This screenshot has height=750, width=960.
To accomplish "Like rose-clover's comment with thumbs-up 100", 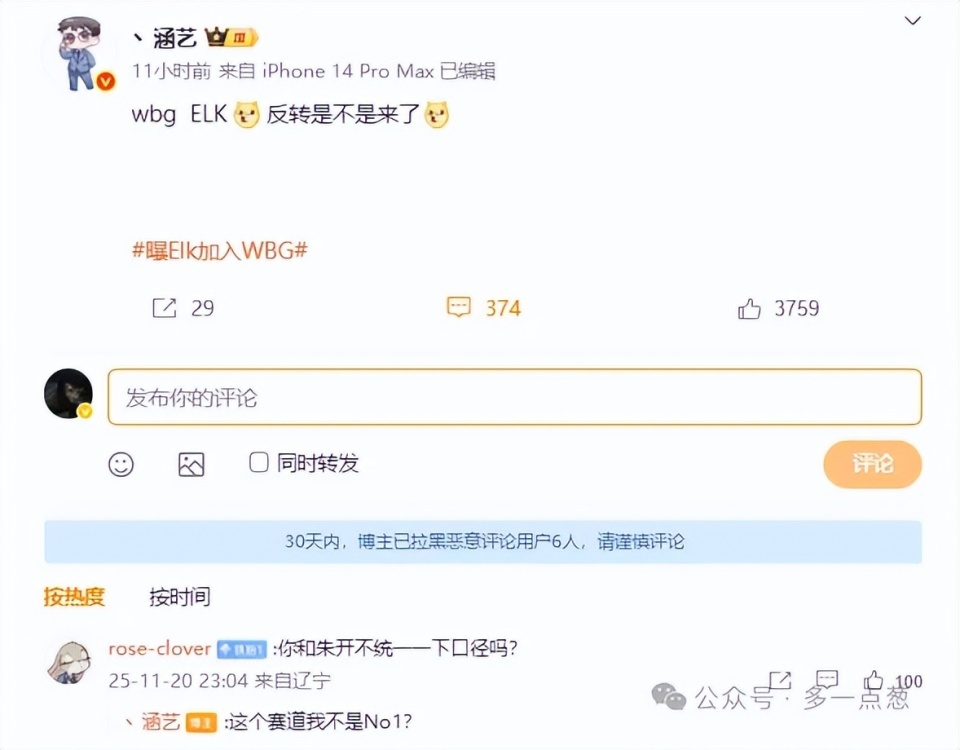I will 873,680.
